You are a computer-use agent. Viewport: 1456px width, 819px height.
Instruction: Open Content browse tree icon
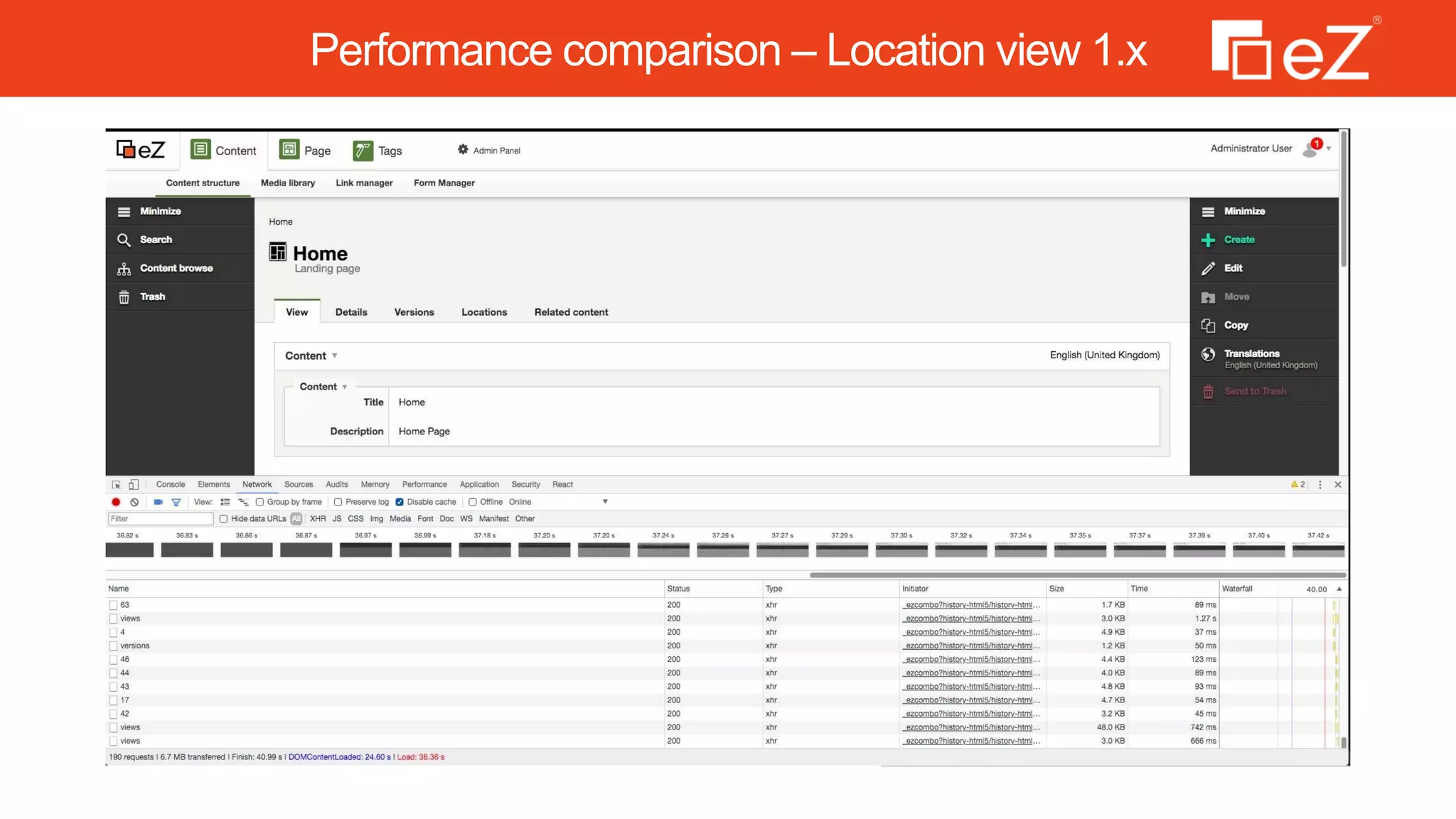[x=124, y=269]
